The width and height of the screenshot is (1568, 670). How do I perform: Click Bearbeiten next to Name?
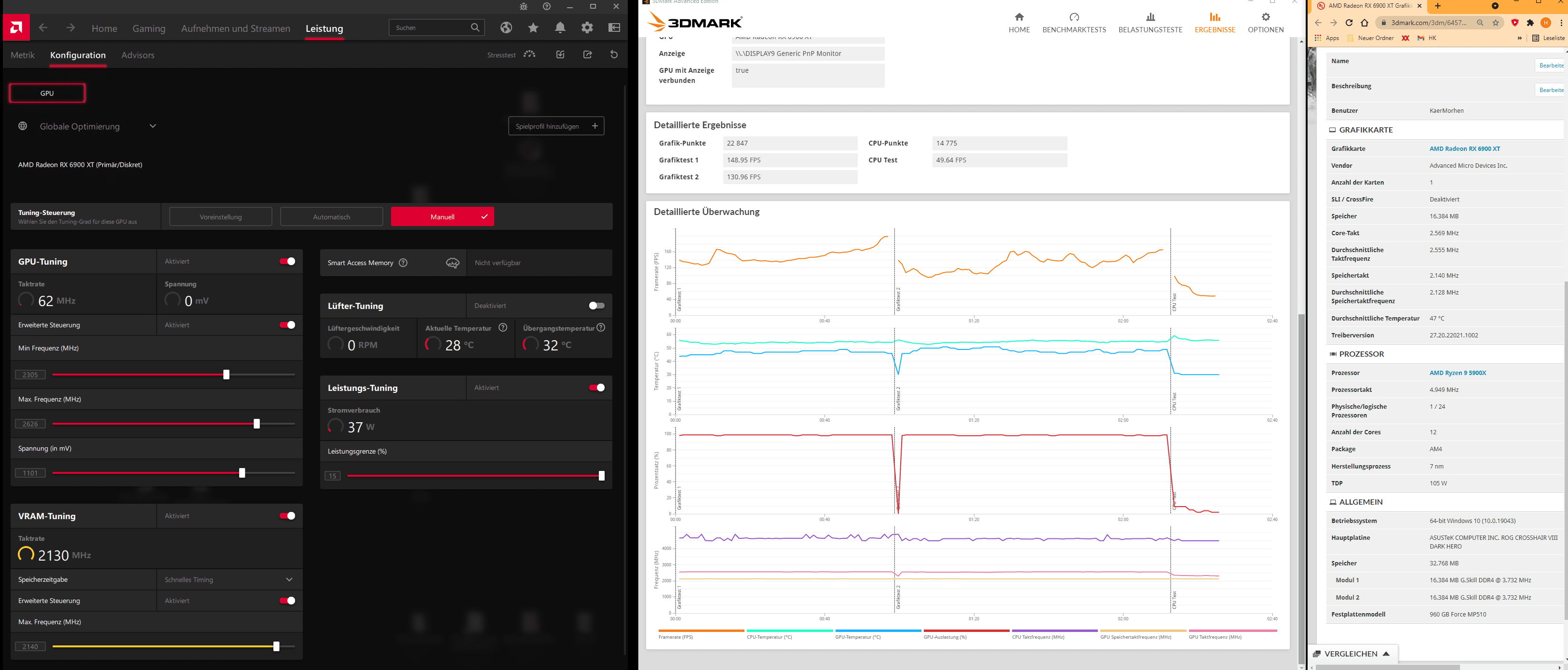tap(1550, 65)
